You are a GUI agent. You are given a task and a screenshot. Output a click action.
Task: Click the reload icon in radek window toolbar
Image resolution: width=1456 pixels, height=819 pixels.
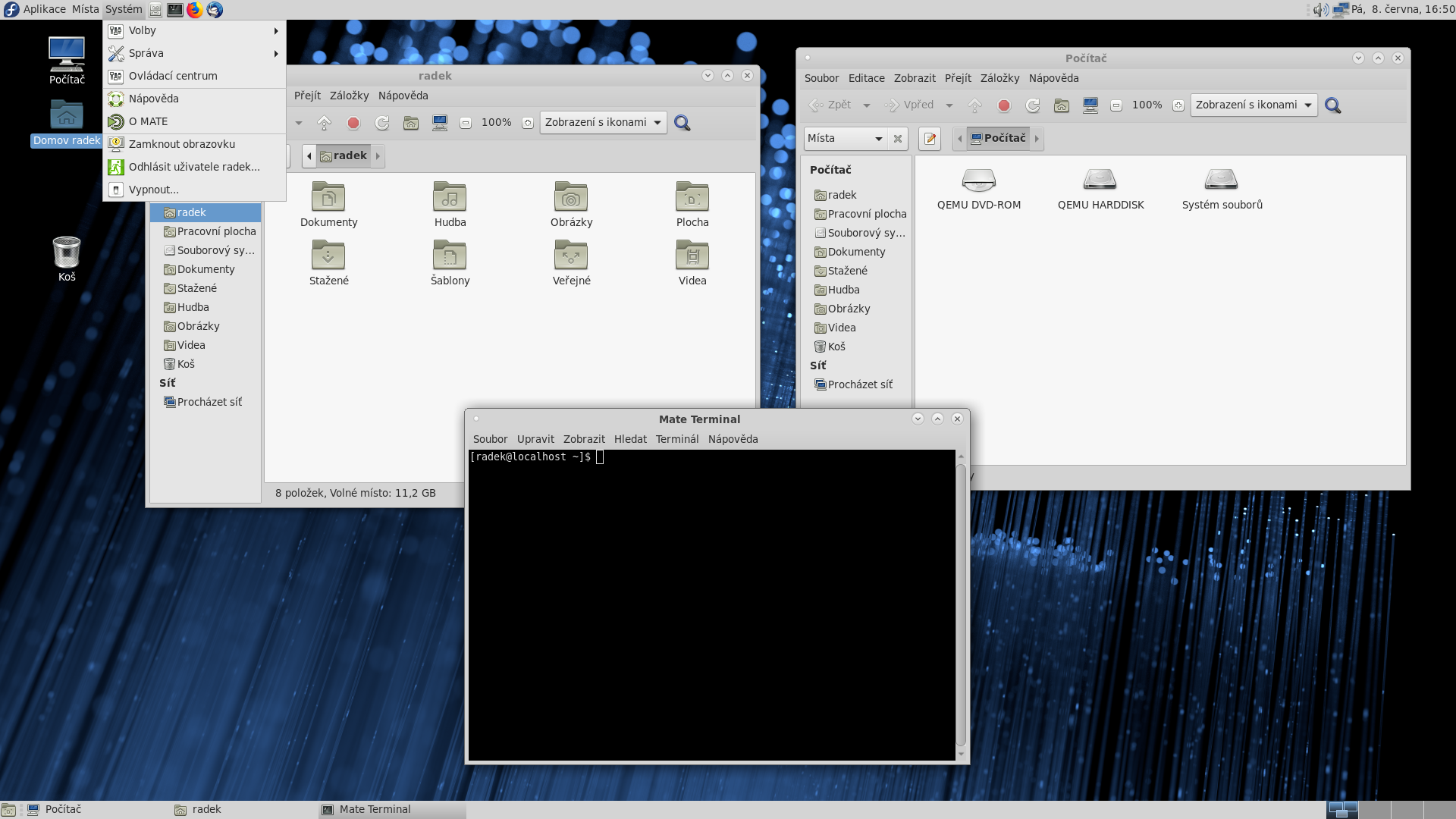[x=382, y=123]
